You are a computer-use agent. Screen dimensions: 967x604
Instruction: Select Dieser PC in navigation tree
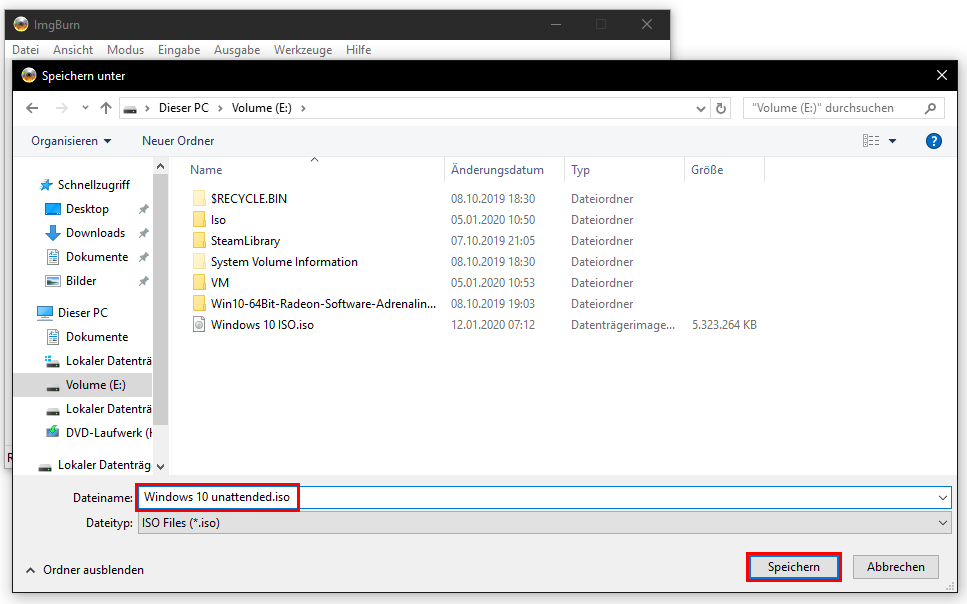(83, 313)
